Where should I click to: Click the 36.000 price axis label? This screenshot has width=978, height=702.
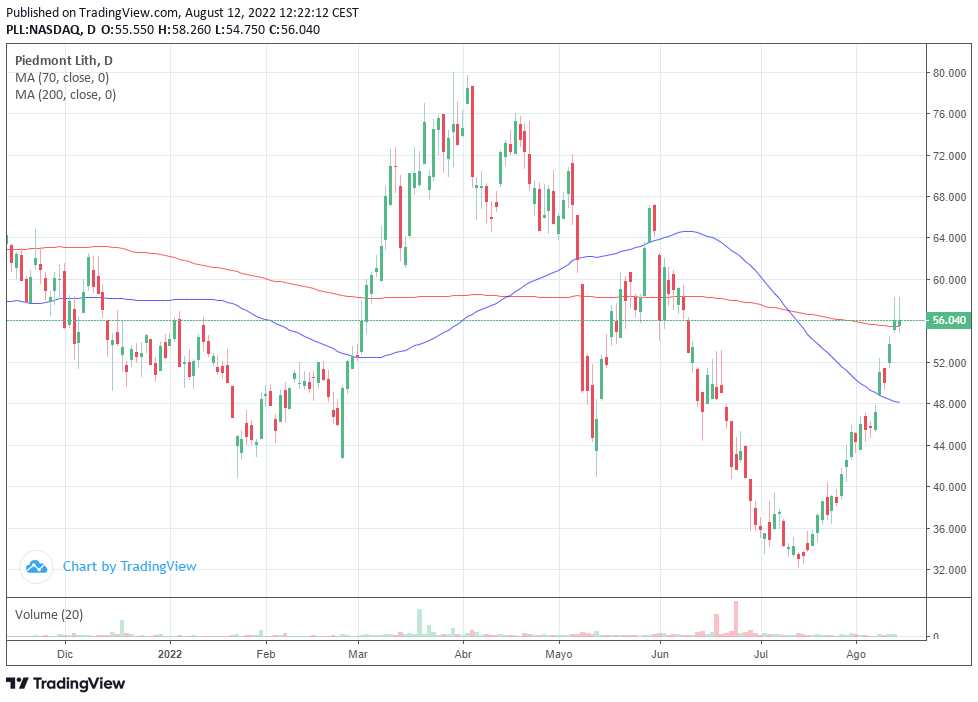[x=949, y=529]
